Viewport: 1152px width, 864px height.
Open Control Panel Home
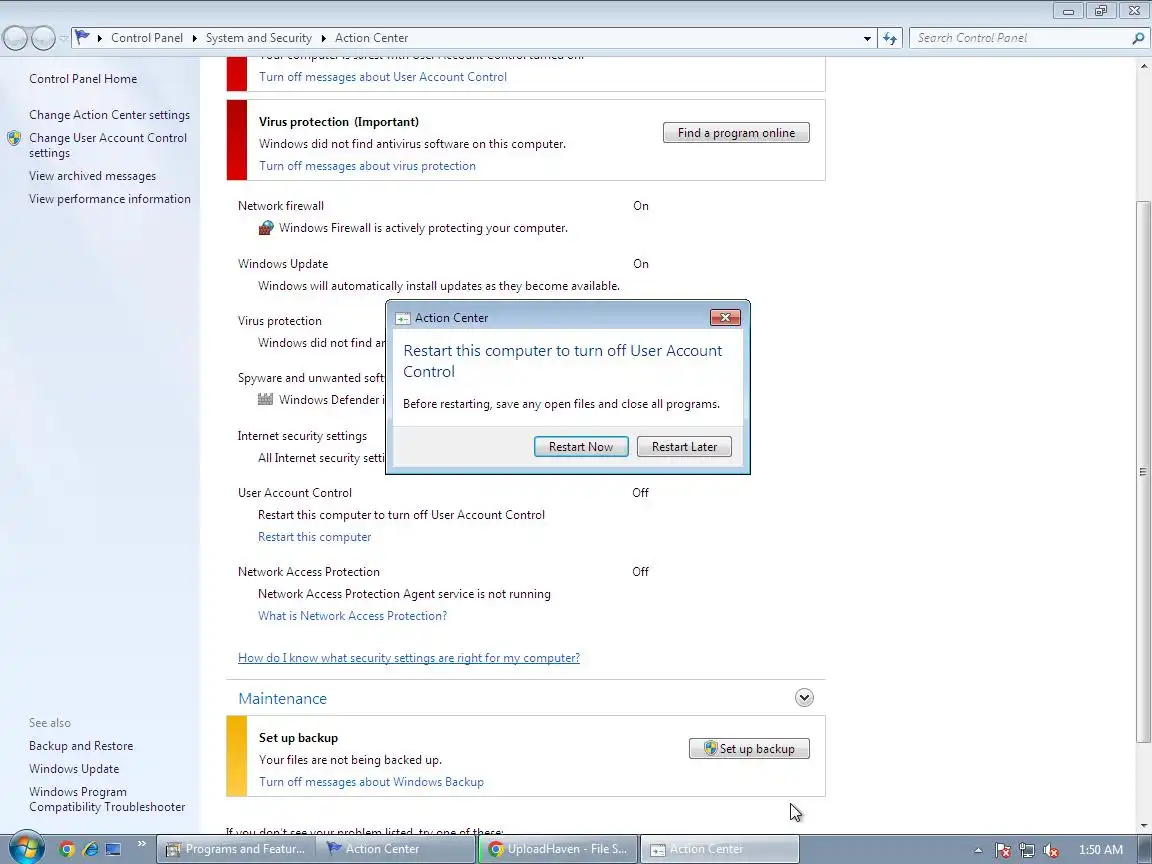(83, 79)
